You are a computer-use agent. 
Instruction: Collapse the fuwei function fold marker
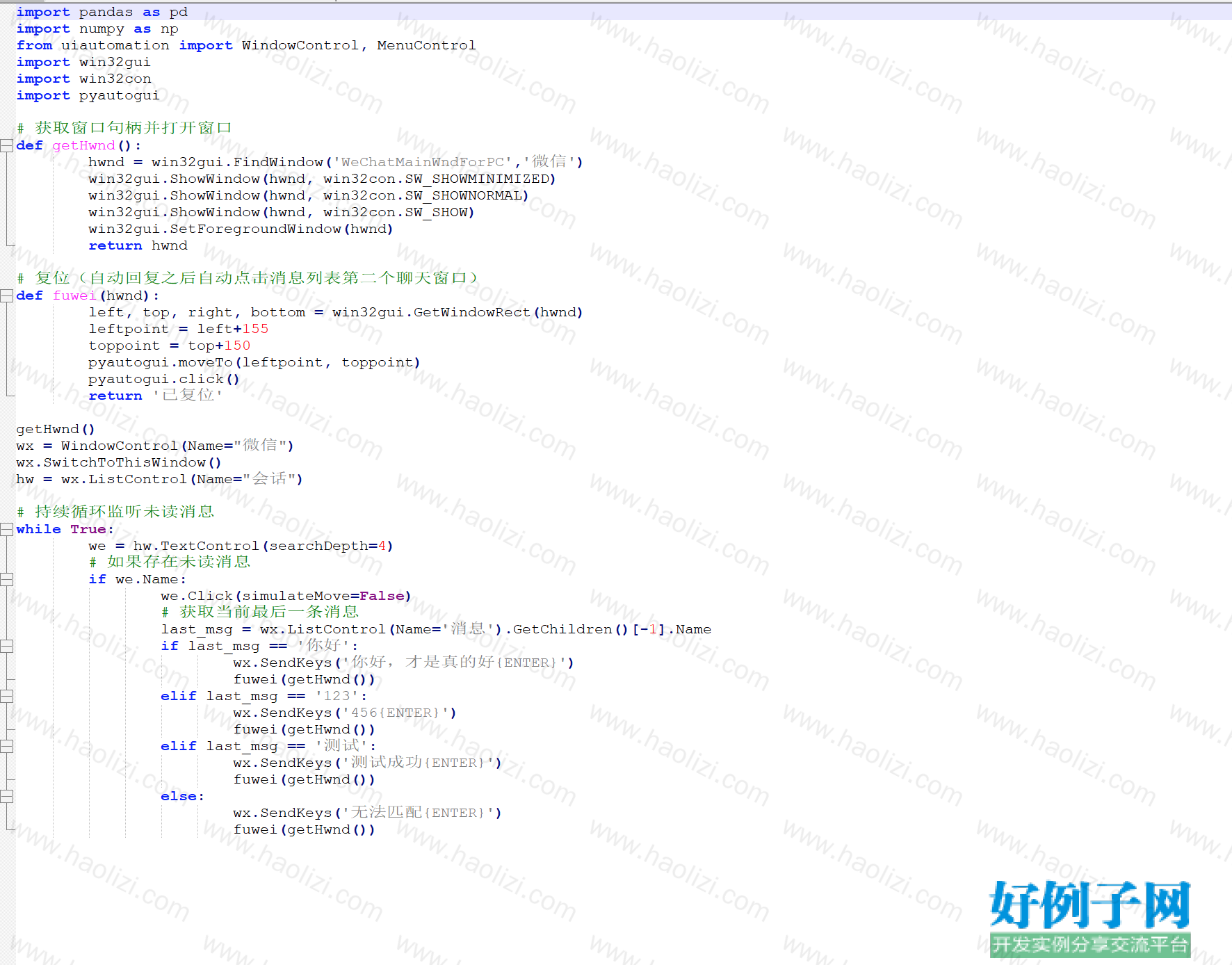[x=7, y=295]
